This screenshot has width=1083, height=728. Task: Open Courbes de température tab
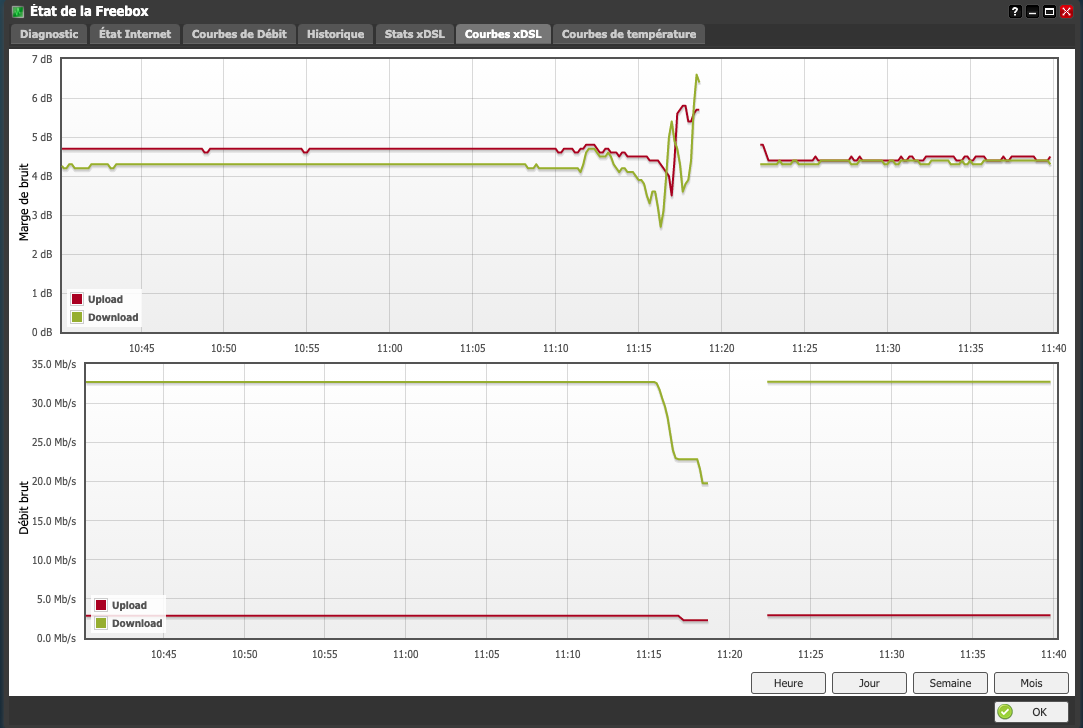point(629,34)
